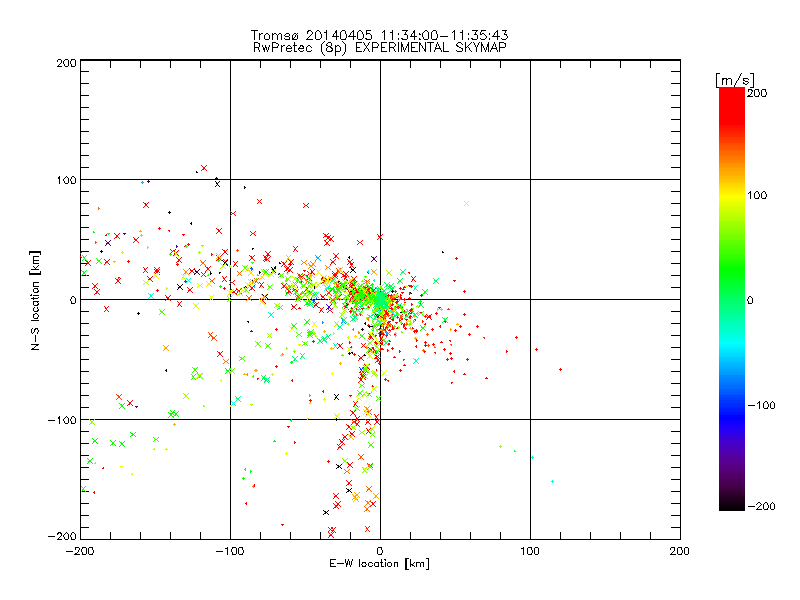The image size is (800, 600).
Task: Click the y-axis tick label '200'
Action: [x=66, y=63]
